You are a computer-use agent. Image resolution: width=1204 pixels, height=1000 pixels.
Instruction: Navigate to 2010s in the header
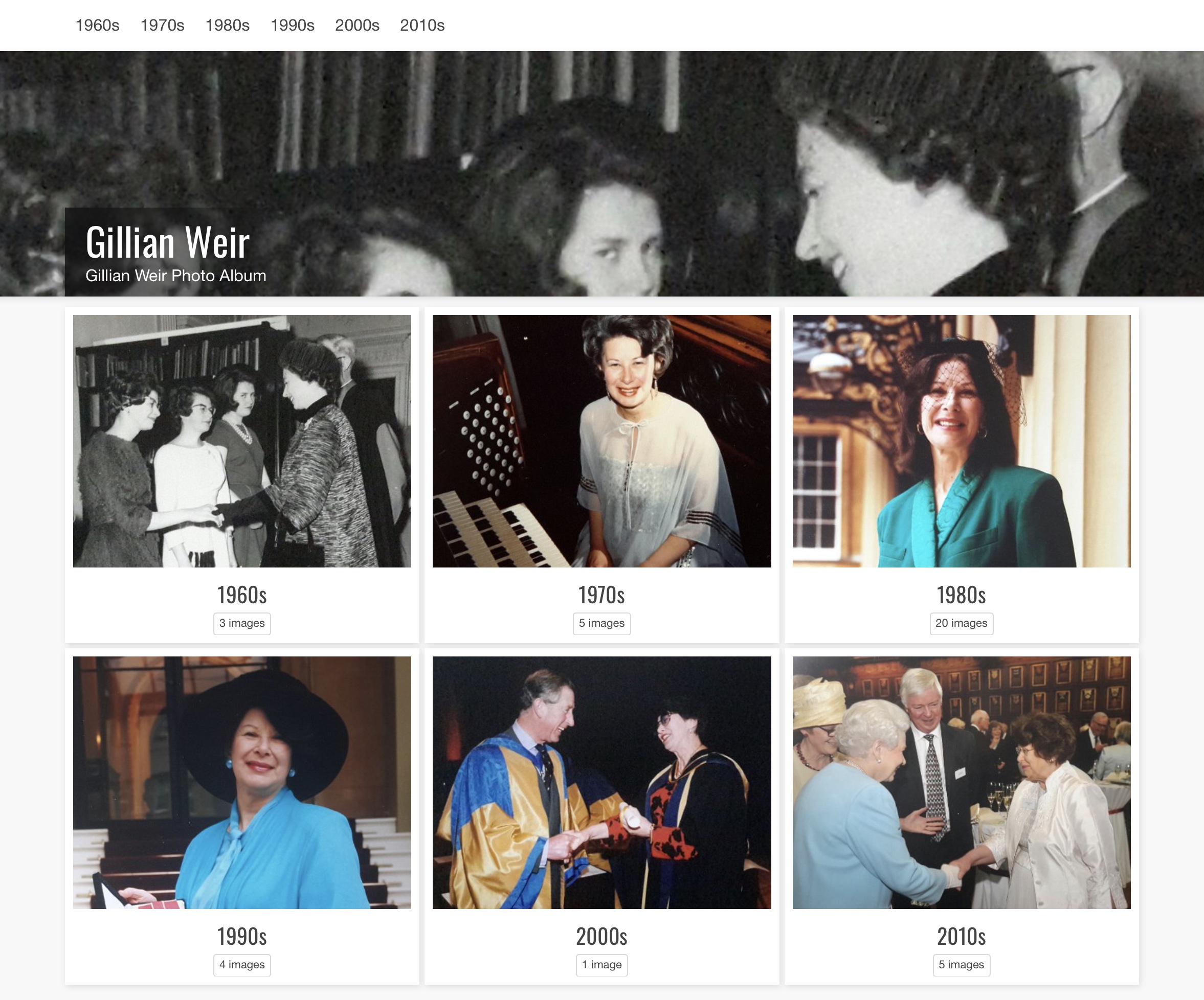coord(422,25)
